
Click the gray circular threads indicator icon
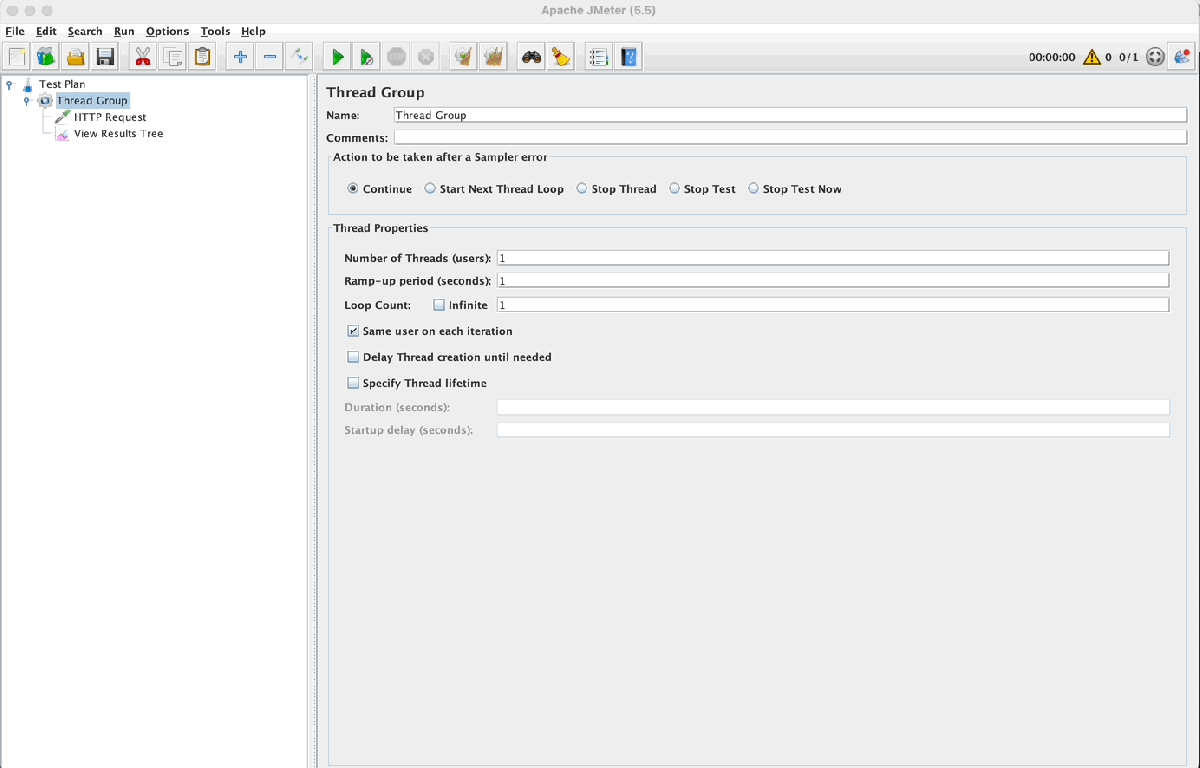1155,57
